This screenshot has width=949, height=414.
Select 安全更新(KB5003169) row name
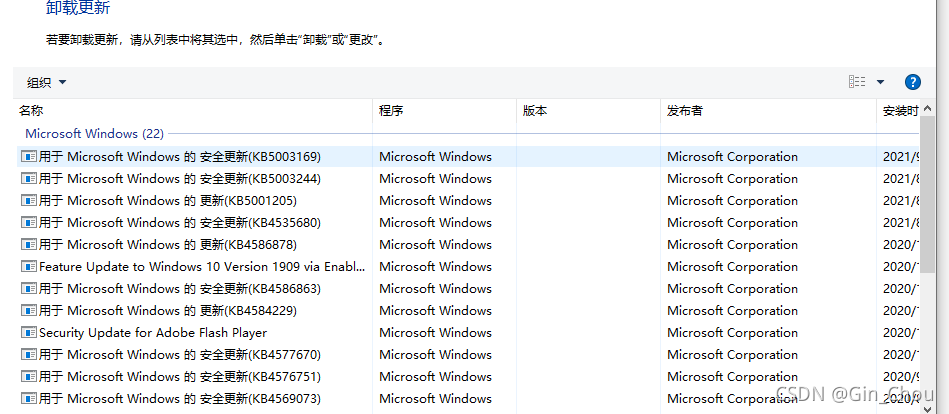(x=180, y=157)
